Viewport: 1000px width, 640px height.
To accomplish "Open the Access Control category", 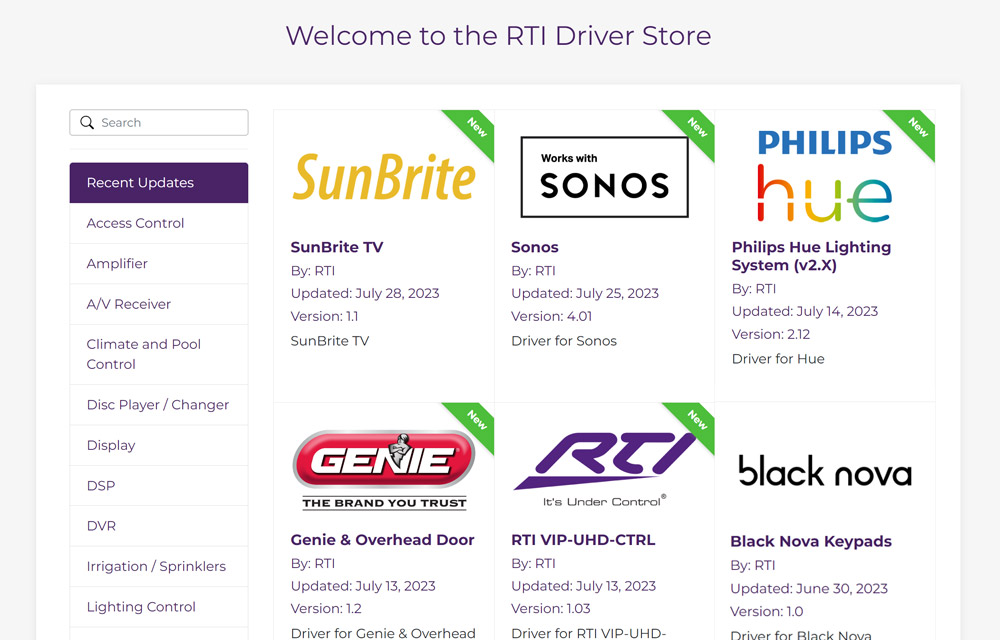I will pyautogui.click(x=159, y=223).
